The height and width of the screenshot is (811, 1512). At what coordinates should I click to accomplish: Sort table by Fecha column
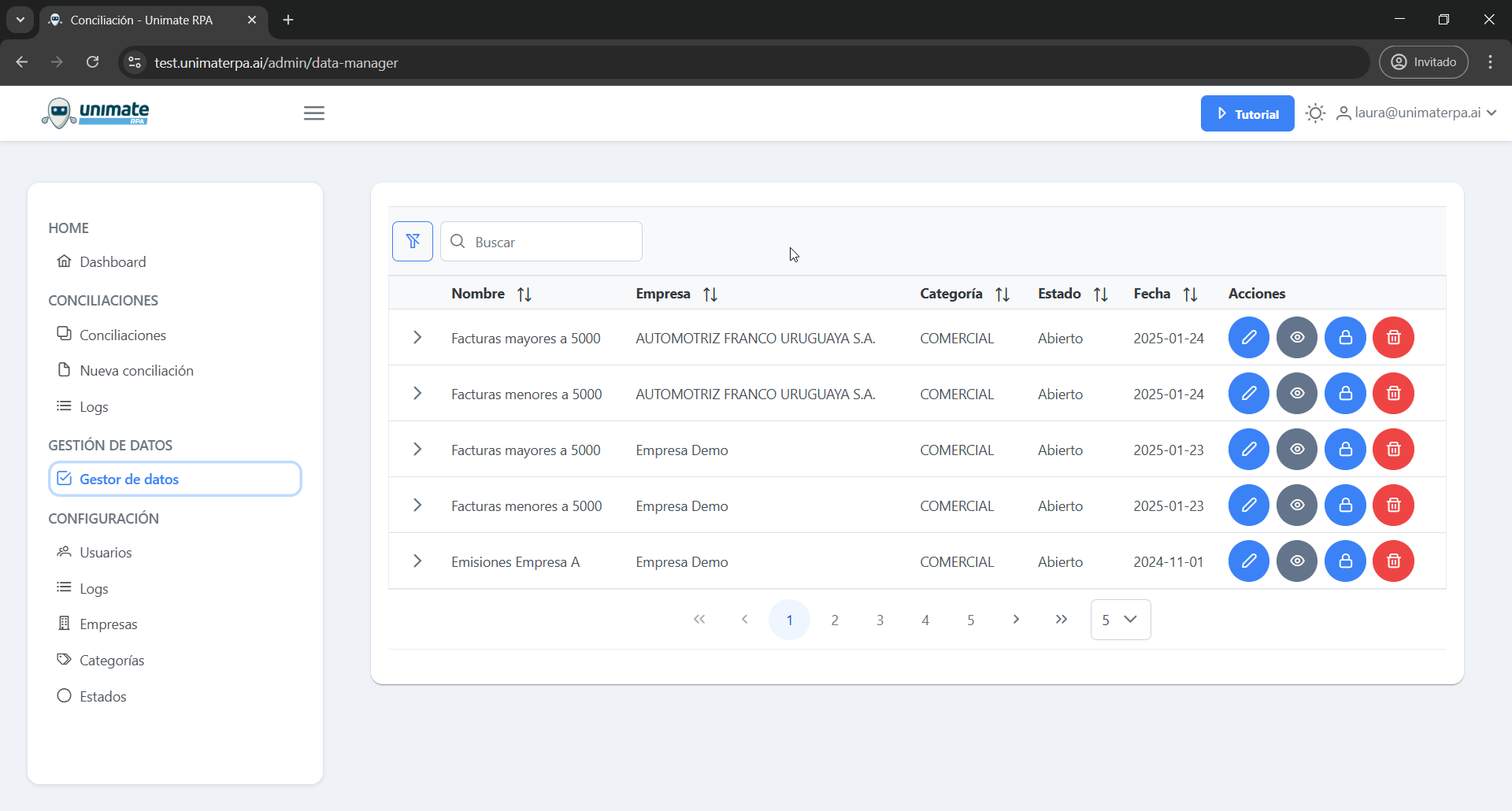coord(1191,294)
